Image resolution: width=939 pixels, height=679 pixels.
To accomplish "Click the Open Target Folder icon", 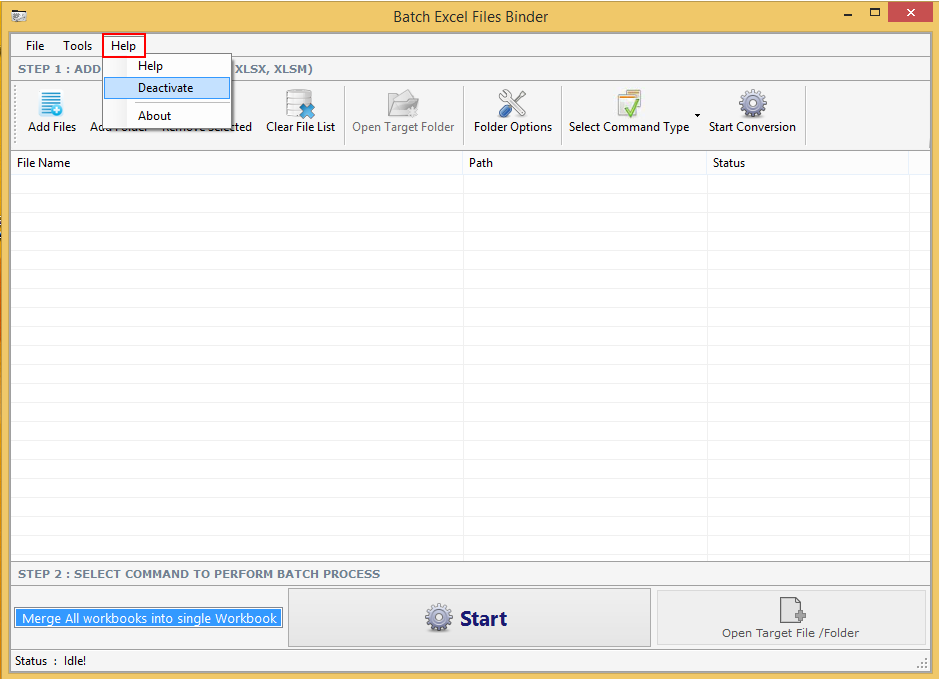I will click(x=403, y=104).
